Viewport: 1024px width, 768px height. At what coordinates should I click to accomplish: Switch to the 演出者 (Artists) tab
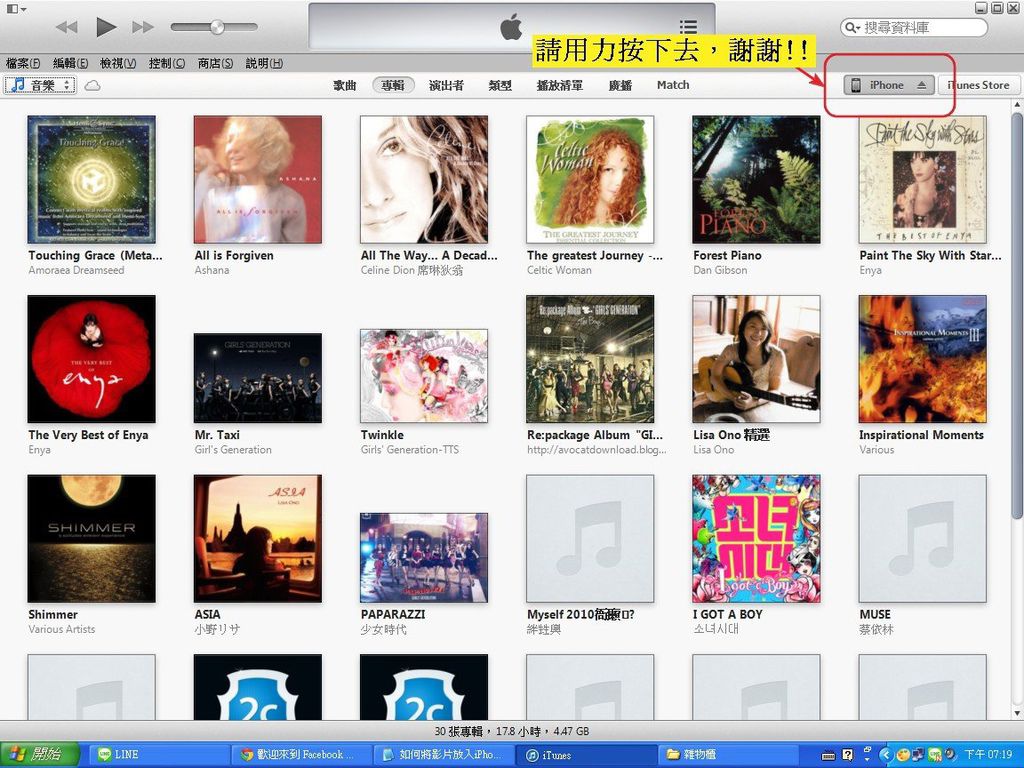point(446,85)
